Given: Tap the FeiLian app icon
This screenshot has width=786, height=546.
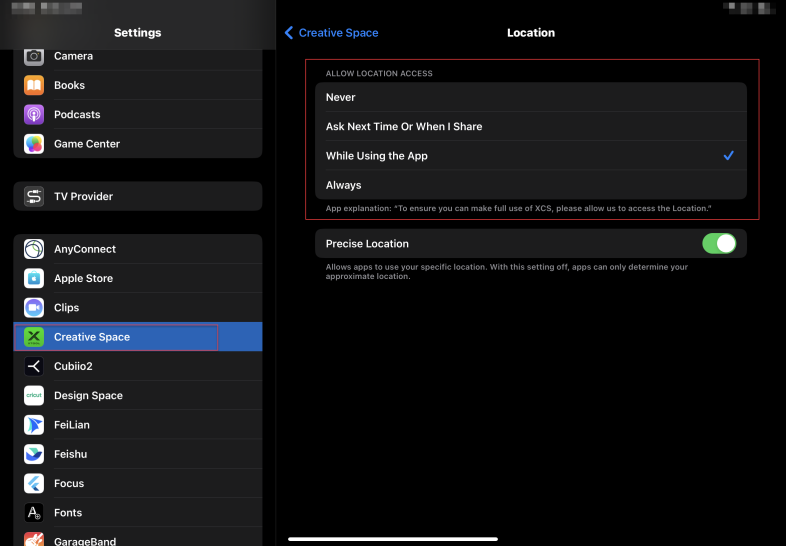Looking at the screenshot, I should click(34, 425).
